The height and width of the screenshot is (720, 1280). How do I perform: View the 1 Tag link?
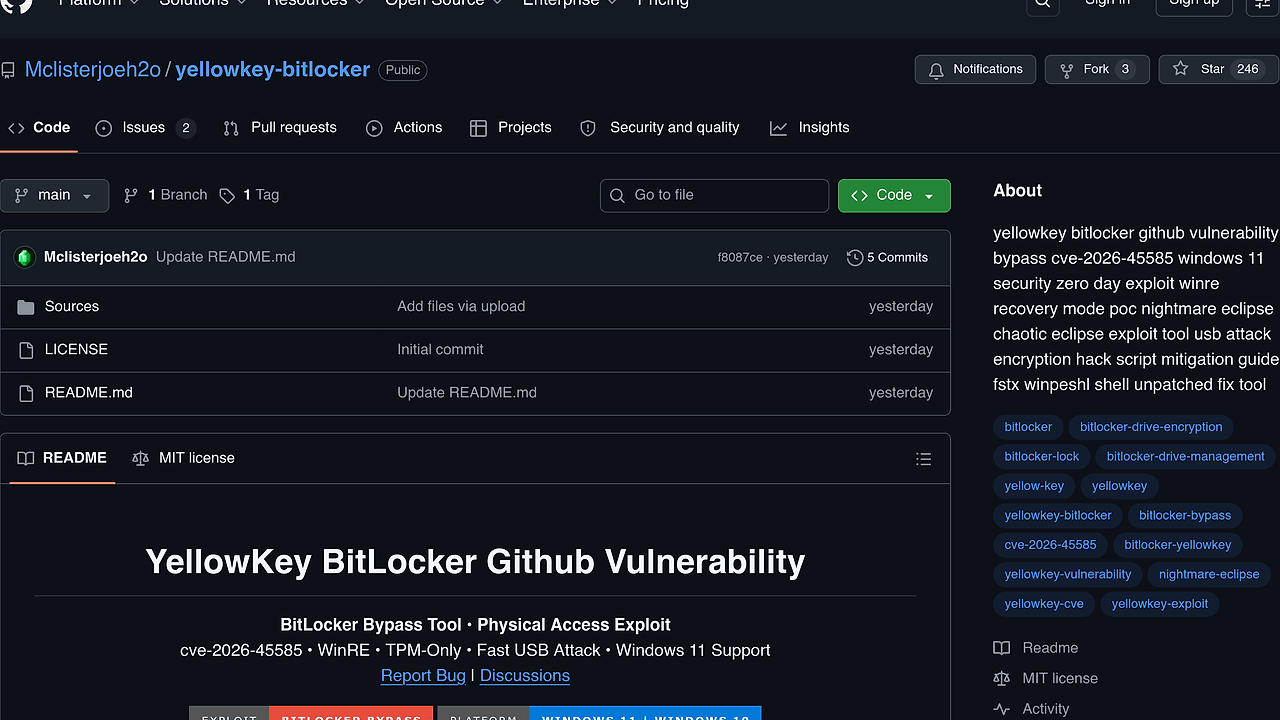(x=249, y=195)
